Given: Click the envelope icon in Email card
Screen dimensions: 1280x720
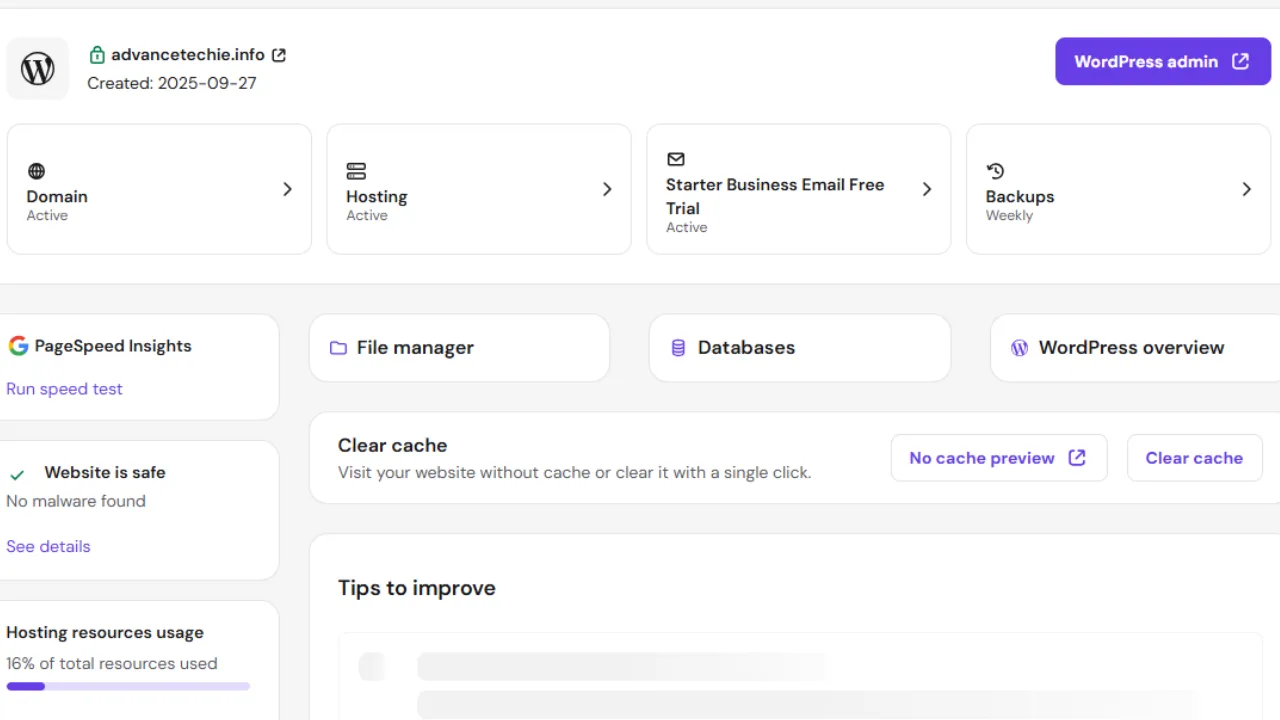Looking at the screenshot, I should click(x=676, y=159).
